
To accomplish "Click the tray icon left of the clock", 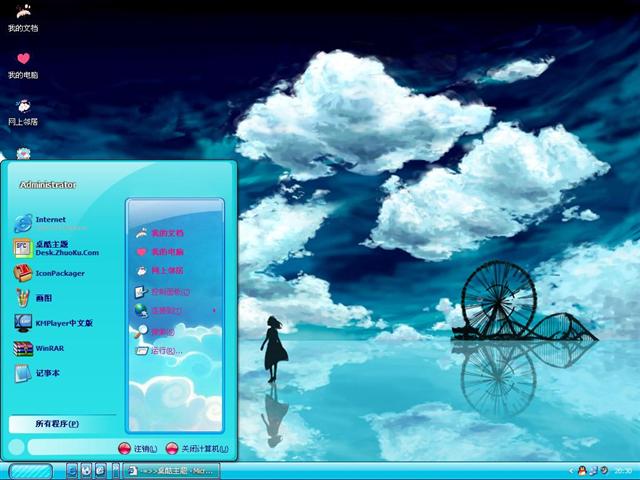I will [604, 471].
